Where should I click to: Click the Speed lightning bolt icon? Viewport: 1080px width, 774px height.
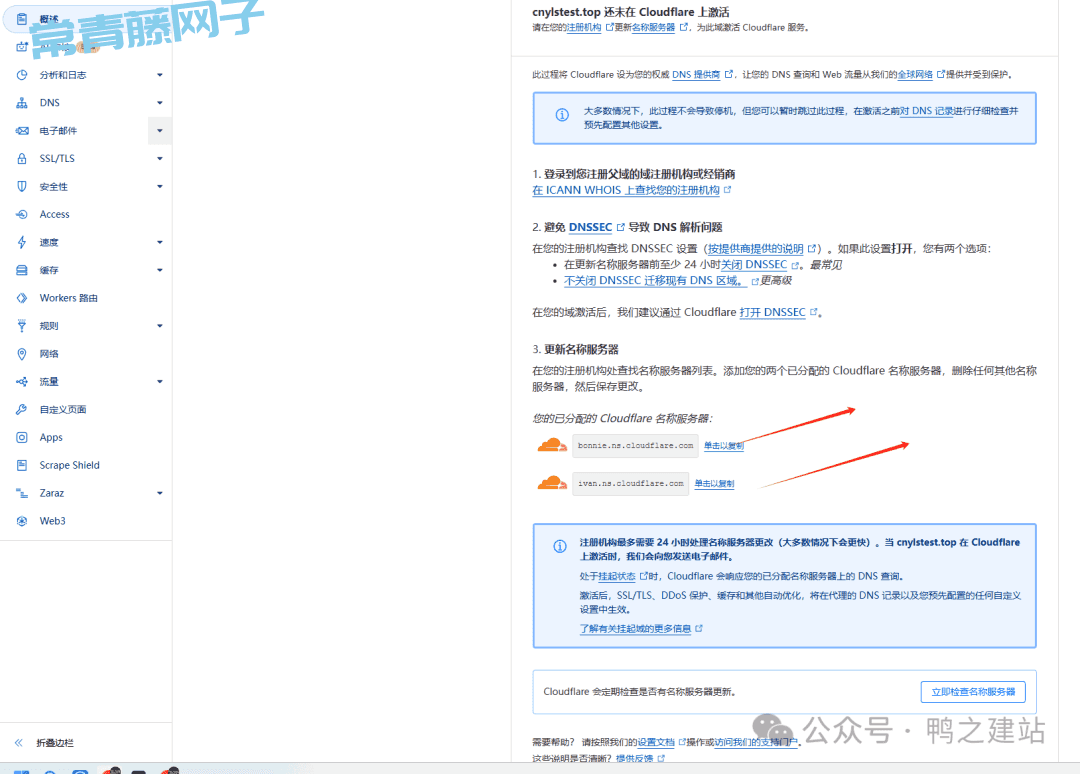click(22, 242)
